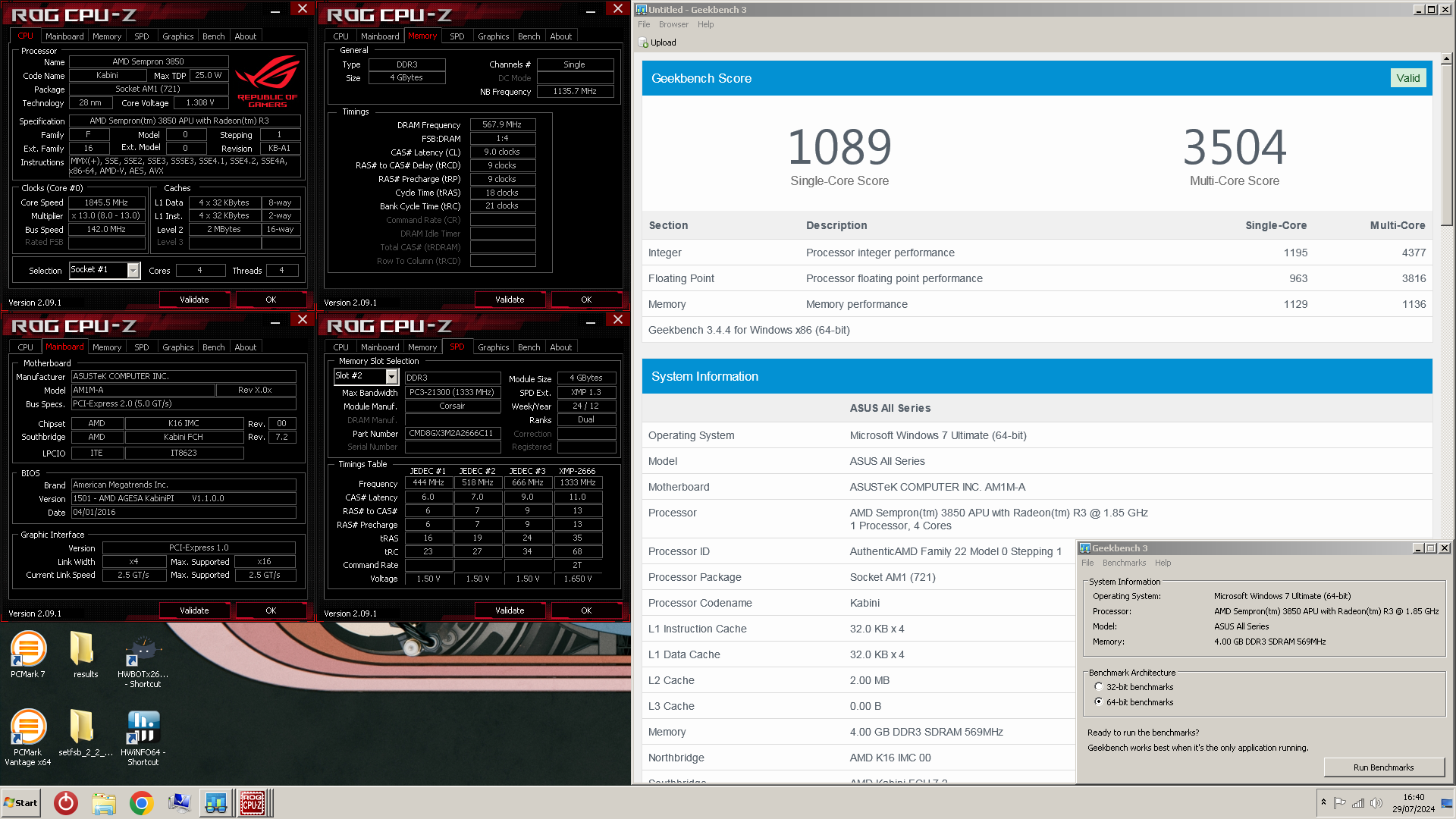
Task: Click volume speaker icon in system tray
Action: coord(1376,803)
